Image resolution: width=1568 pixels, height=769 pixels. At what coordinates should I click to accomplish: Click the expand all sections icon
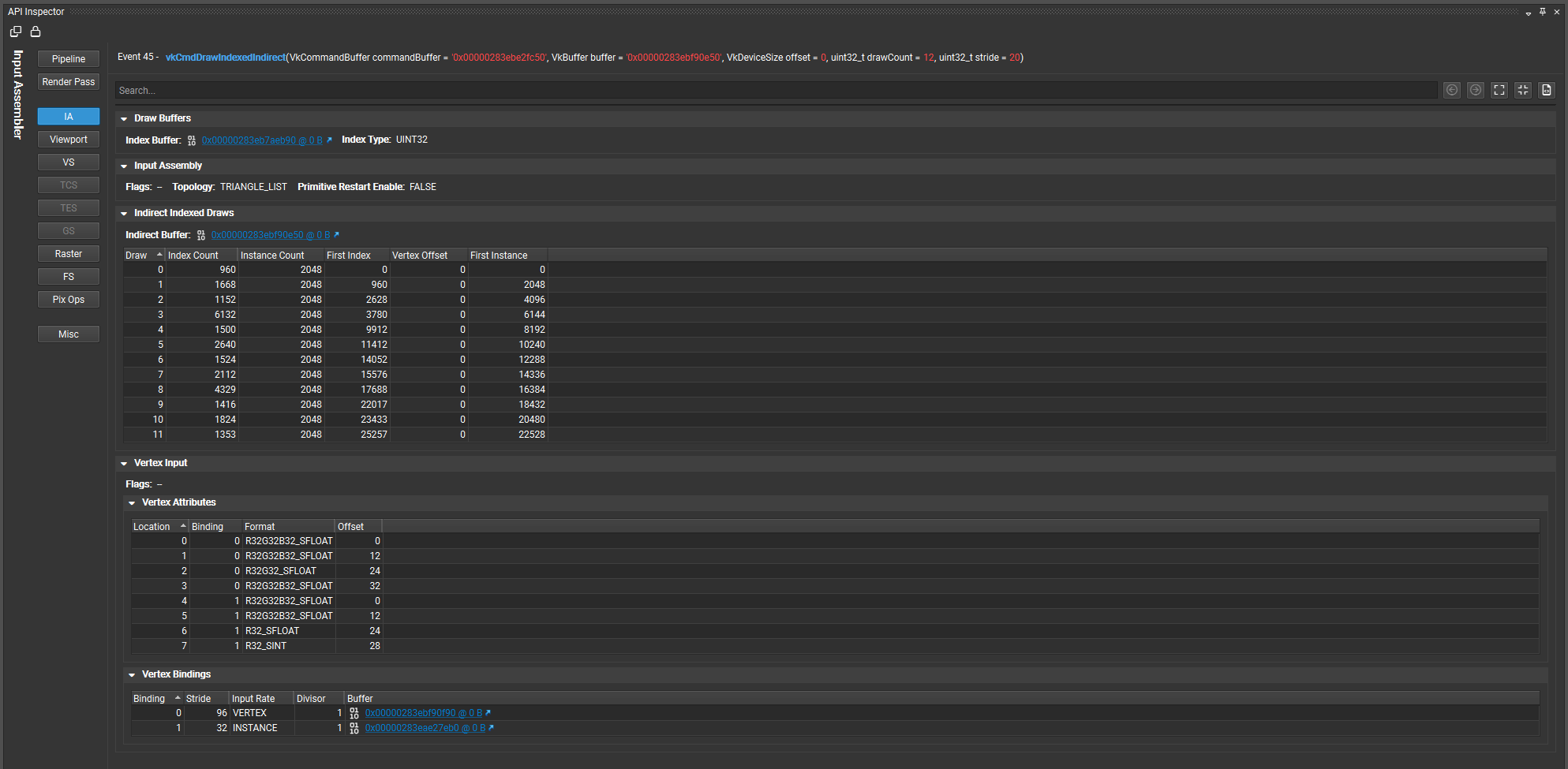click(x=1499, y=90)
